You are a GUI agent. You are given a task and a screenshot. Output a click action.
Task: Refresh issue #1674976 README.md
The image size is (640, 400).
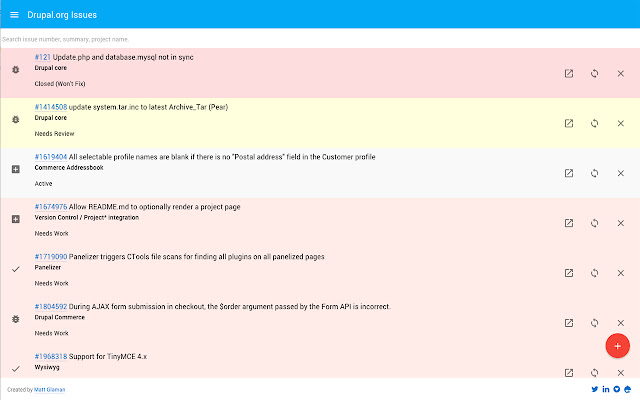pos(594,223)
